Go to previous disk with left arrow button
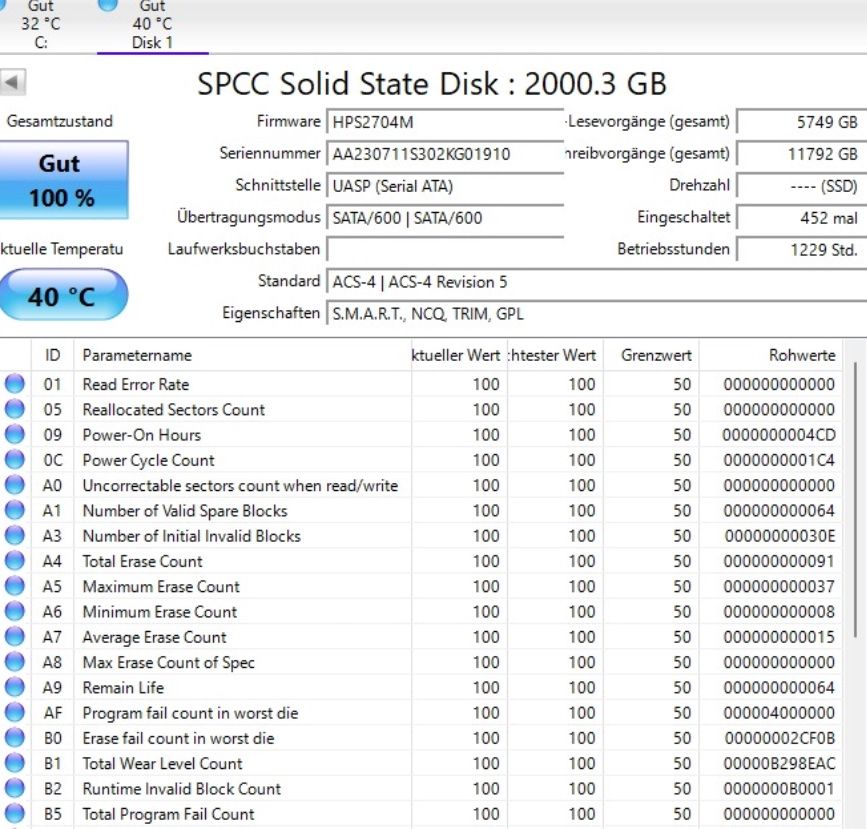The width and height of the screenshot is (867, 829). click(x=13, y=83)
